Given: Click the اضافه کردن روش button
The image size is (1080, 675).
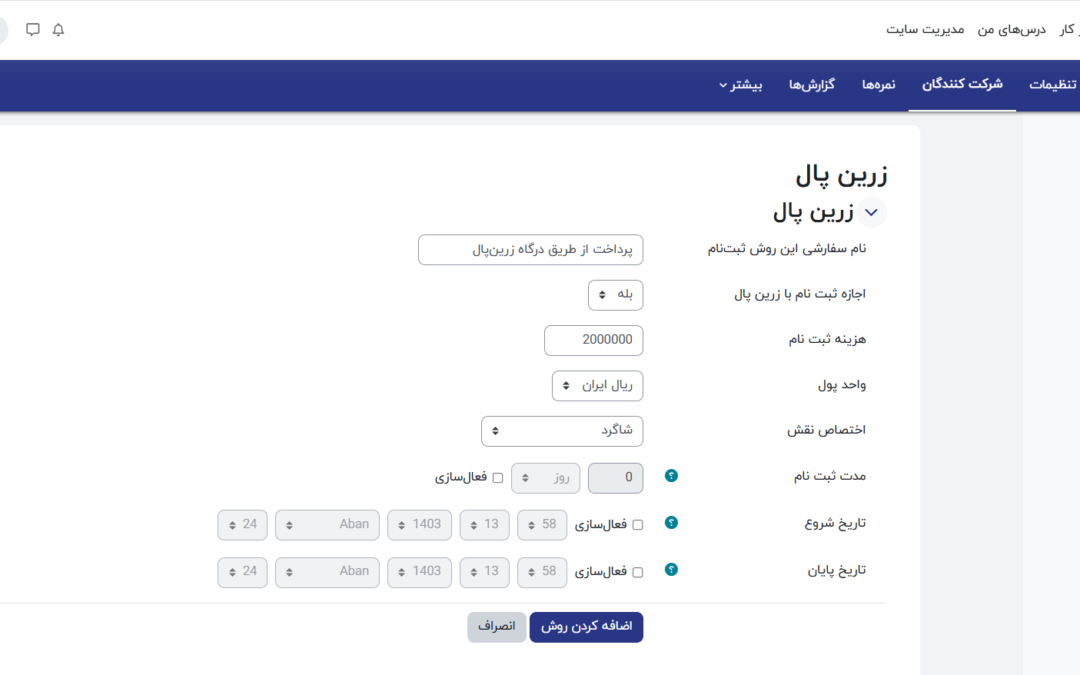Looking at the screenshot, I should [586, 627].
